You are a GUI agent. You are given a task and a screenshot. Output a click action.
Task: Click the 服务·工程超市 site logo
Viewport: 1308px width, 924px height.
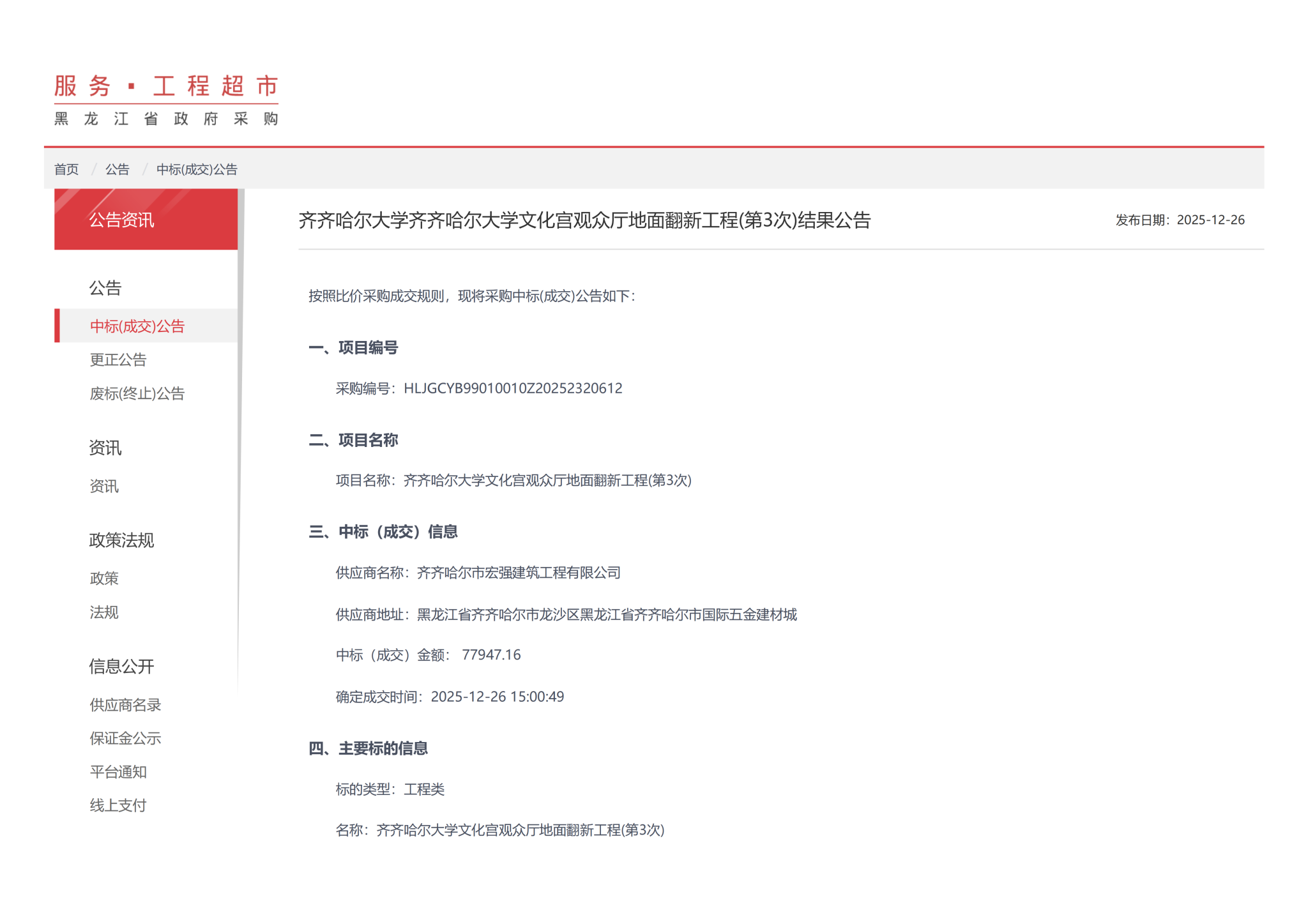166,100
